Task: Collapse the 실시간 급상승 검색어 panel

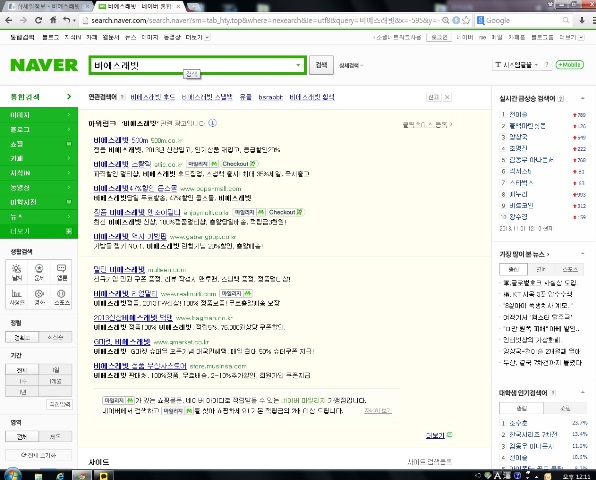Action: [x=582, y=98]
